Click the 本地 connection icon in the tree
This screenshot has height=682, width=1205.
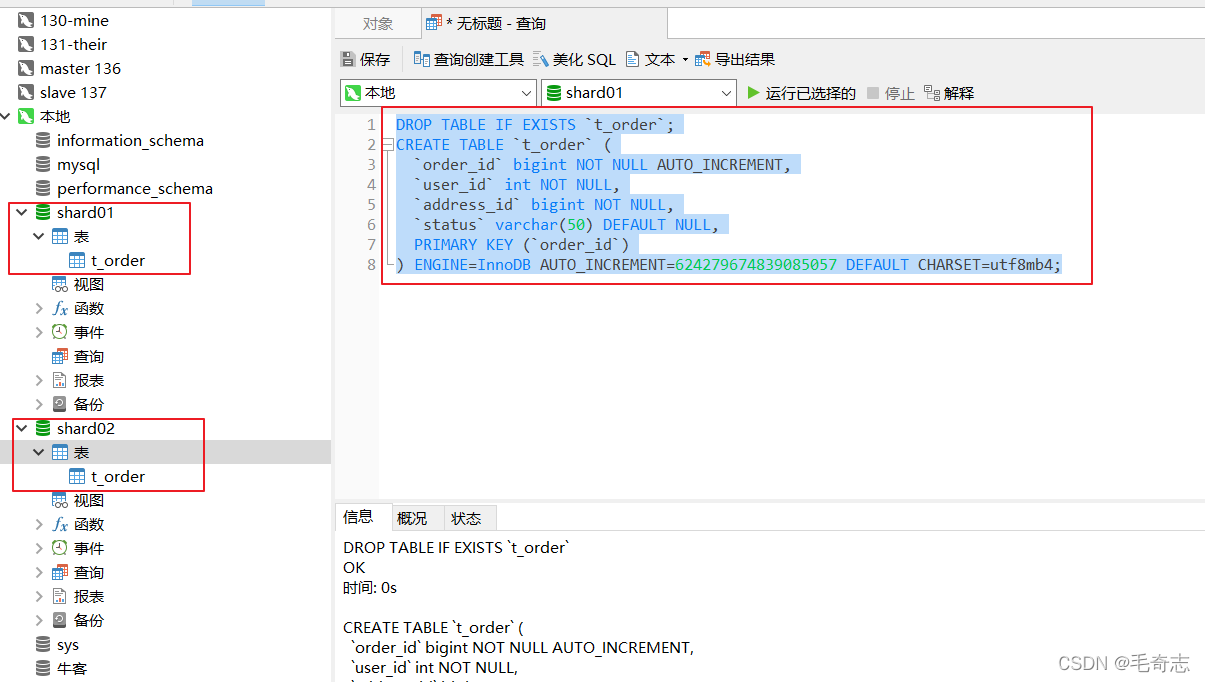coord(26,116)
